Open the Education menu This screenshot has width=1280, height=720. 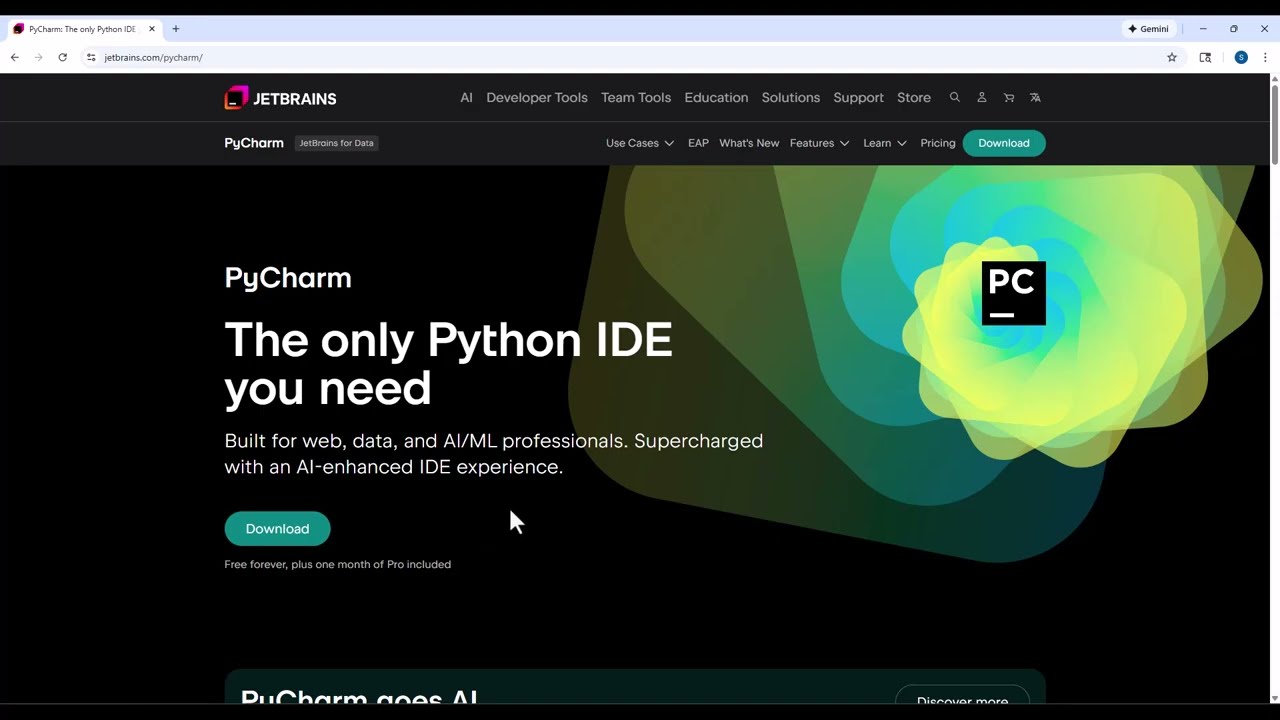(x=716, y=97)
